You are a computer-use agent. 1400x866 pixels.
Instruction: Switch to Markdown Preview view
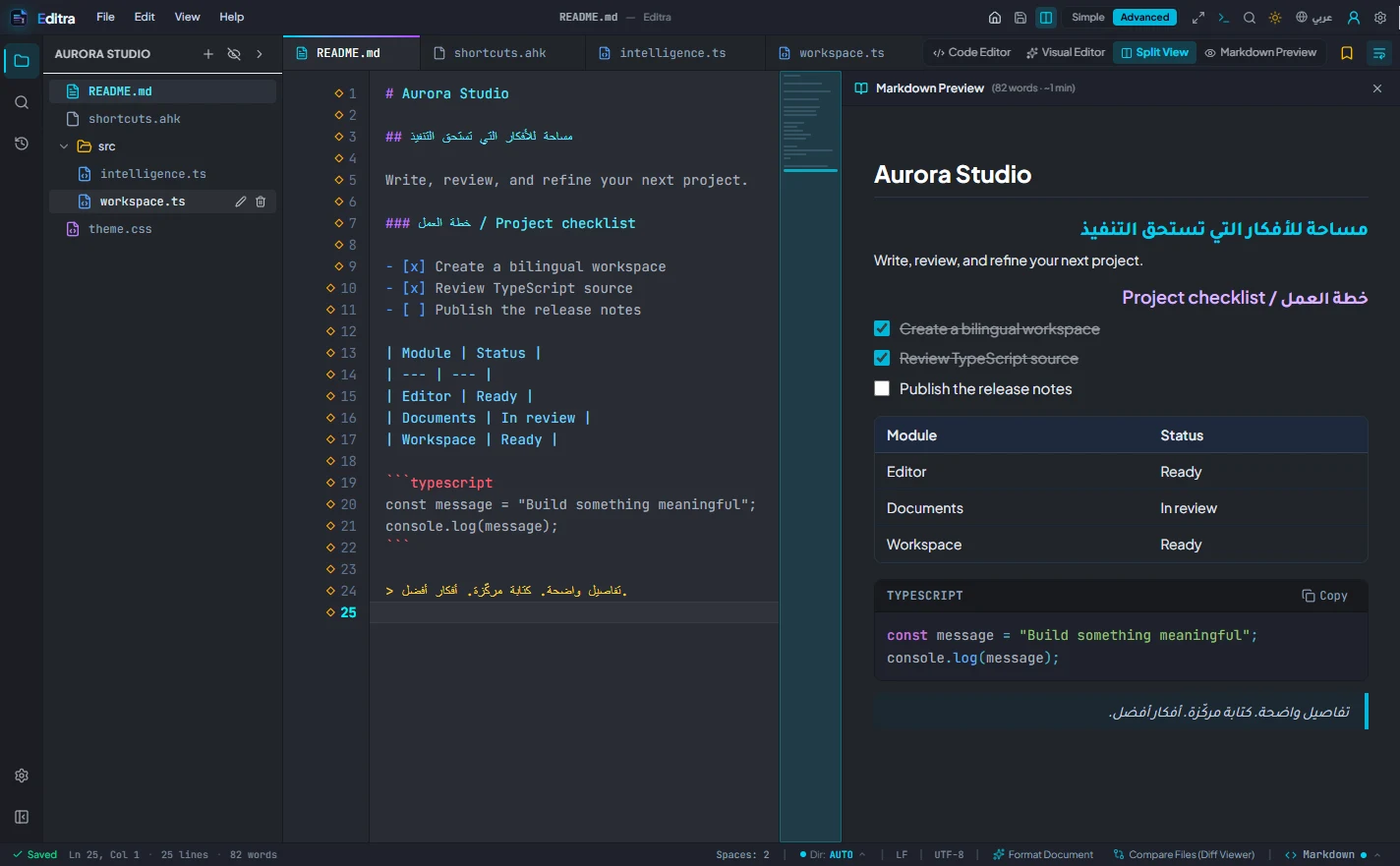pyautogui.click(x=1260, y=53)
